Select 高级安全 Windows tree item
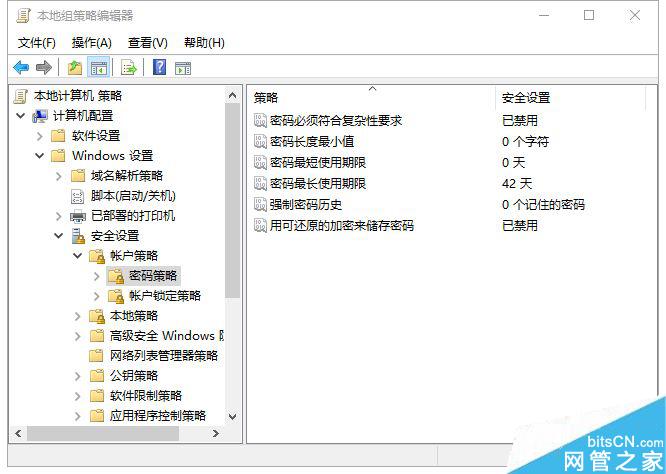 click(166, 336)
